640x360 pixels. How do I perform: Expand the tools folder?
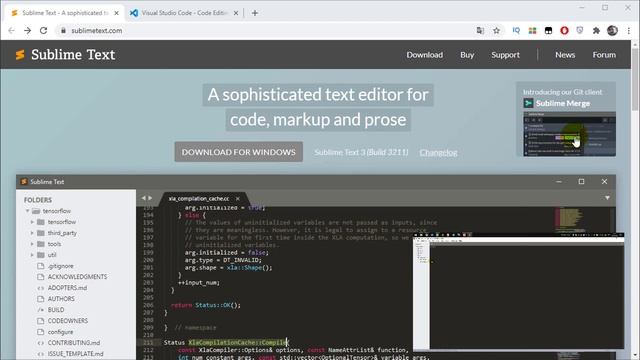click(33, 244)
